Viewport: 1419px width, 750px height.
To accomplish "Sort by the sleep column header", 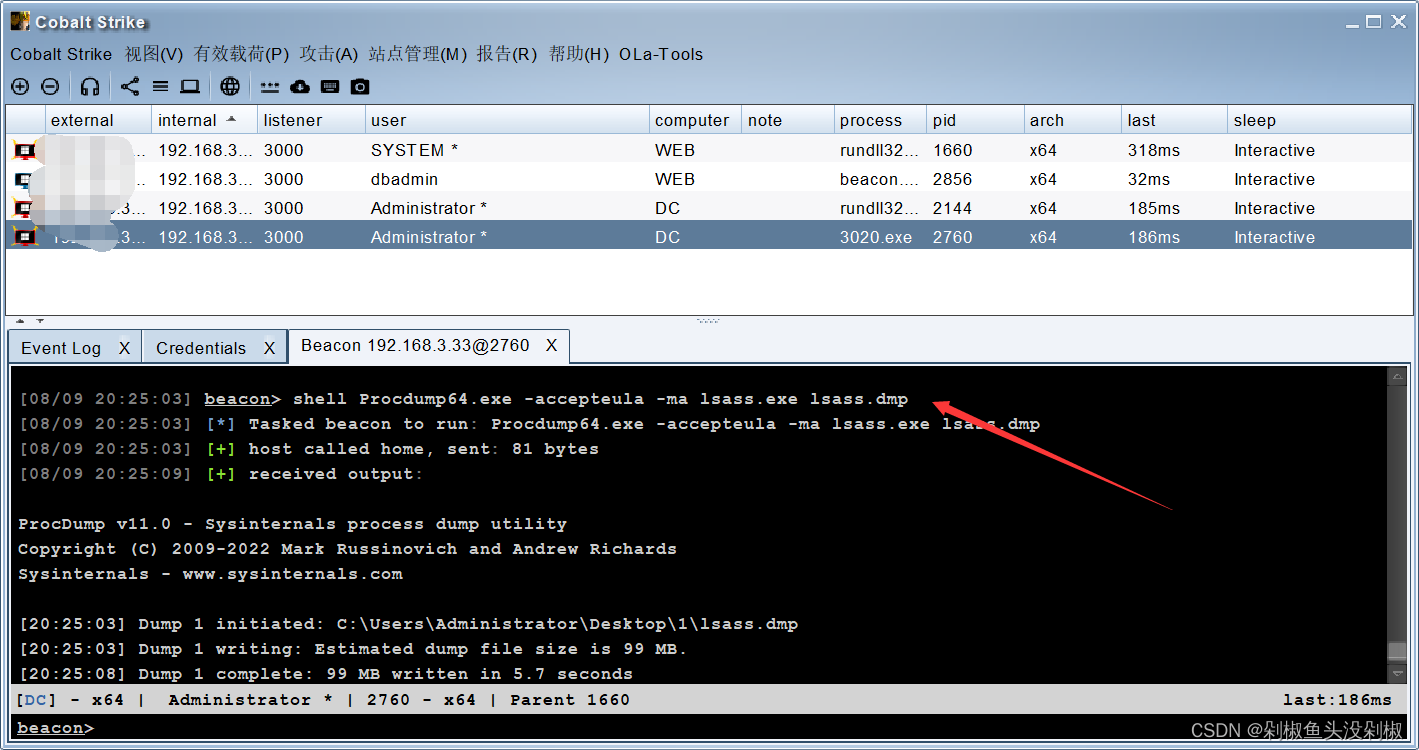I will click(x=1320, y=120).
